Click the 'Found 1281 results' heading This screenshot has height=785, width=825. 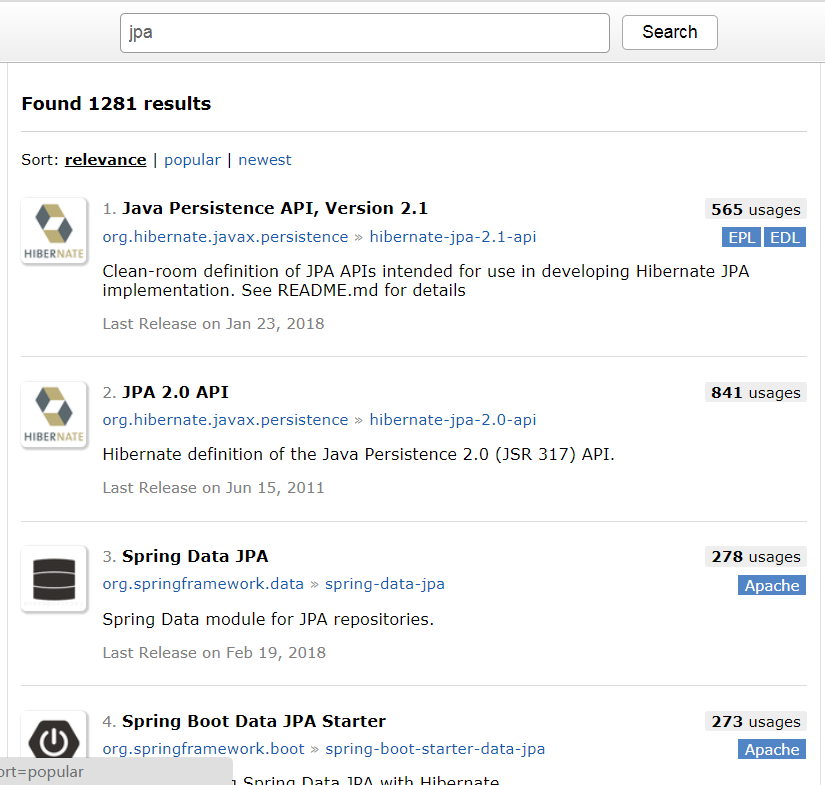(116, 104)
